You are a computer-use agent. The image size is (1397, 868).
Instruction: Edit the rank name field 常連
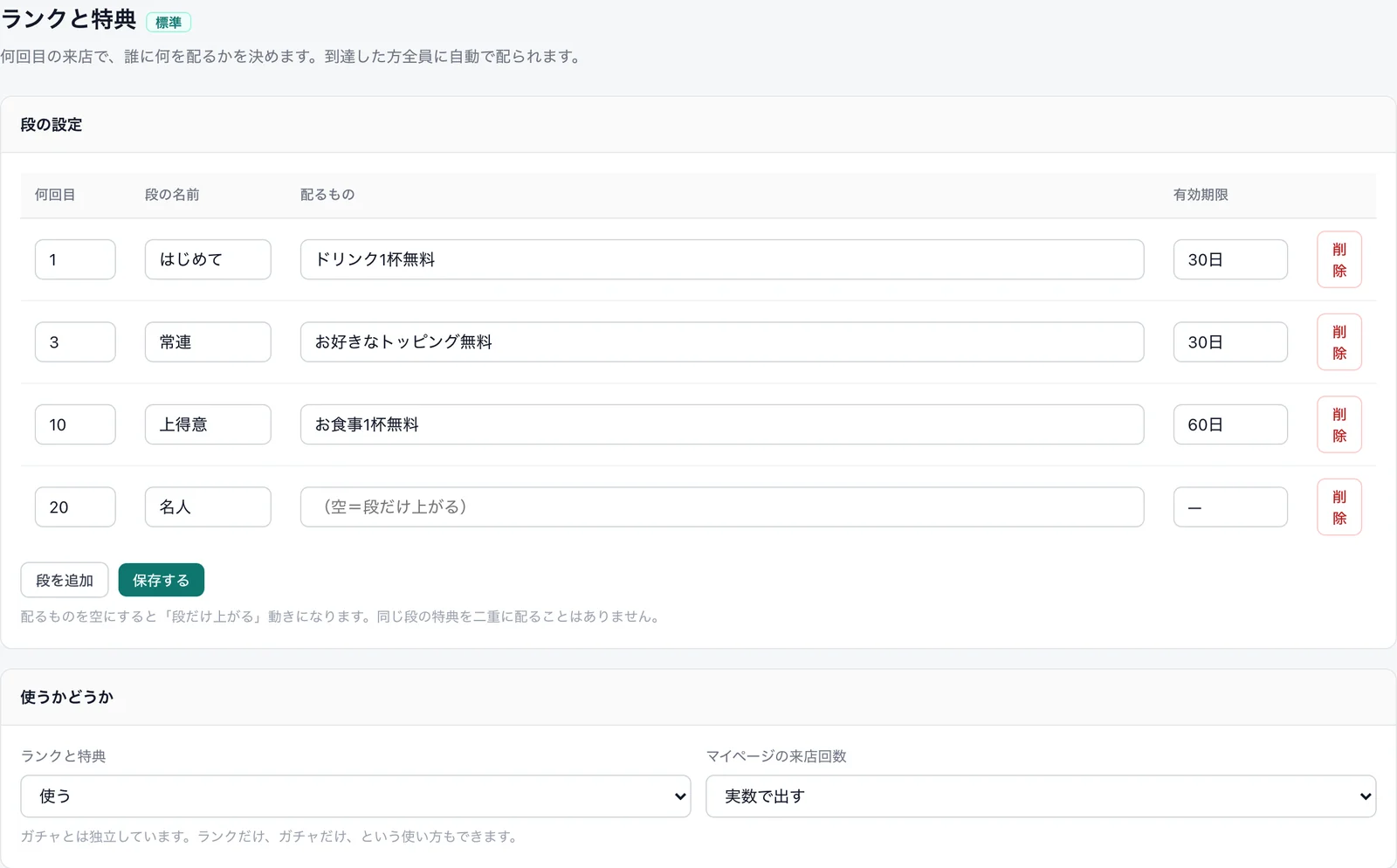coord(208,342)
